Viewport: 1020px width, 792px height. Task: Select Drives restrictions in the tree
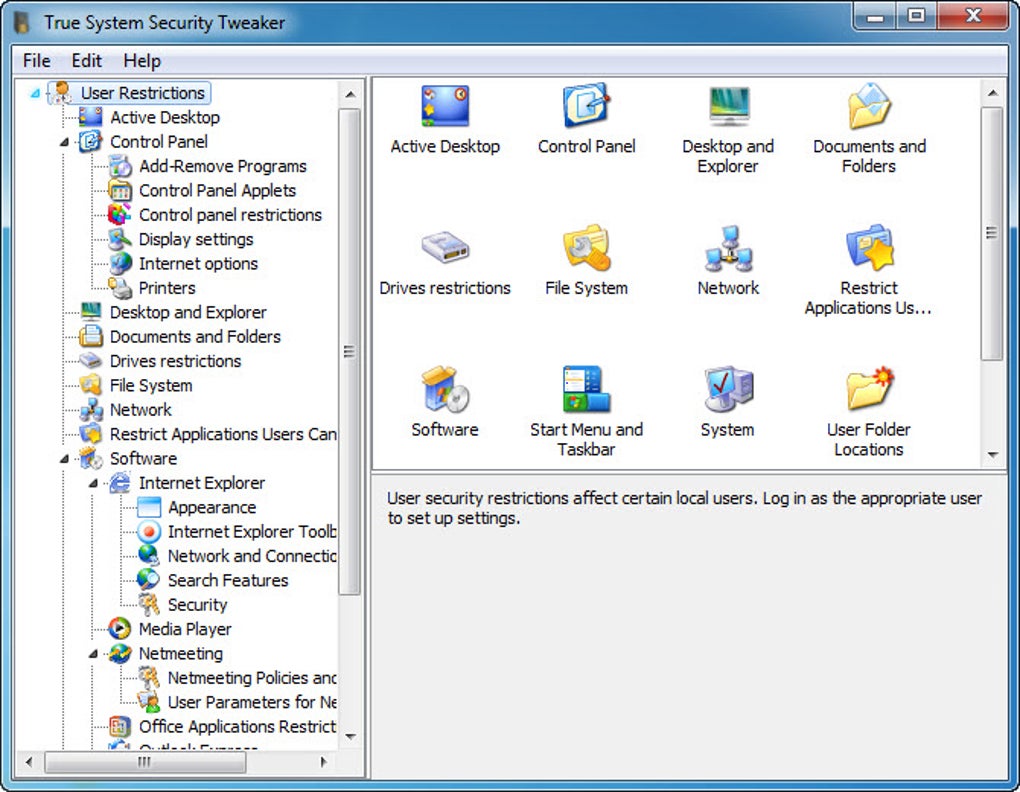pyautogui.click(x=176, y=361)
